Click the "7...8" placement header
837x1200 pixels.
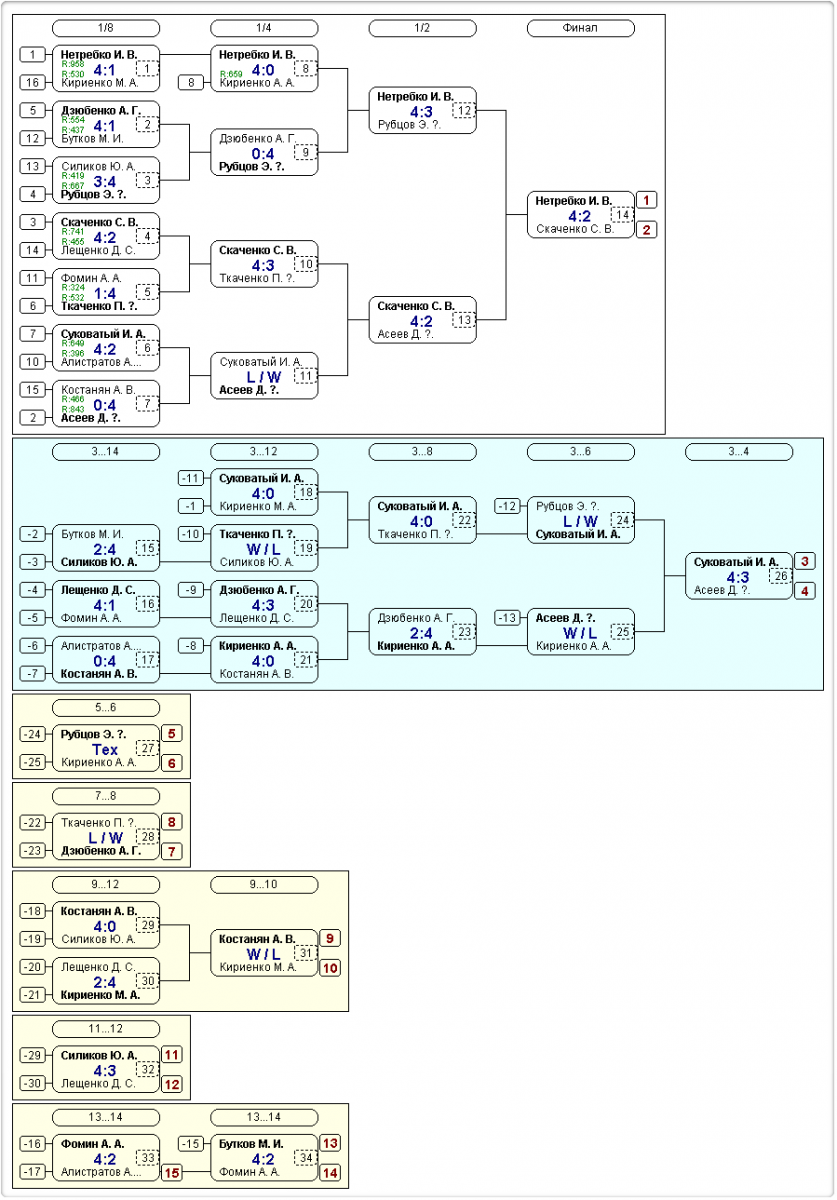click(105, 796)
